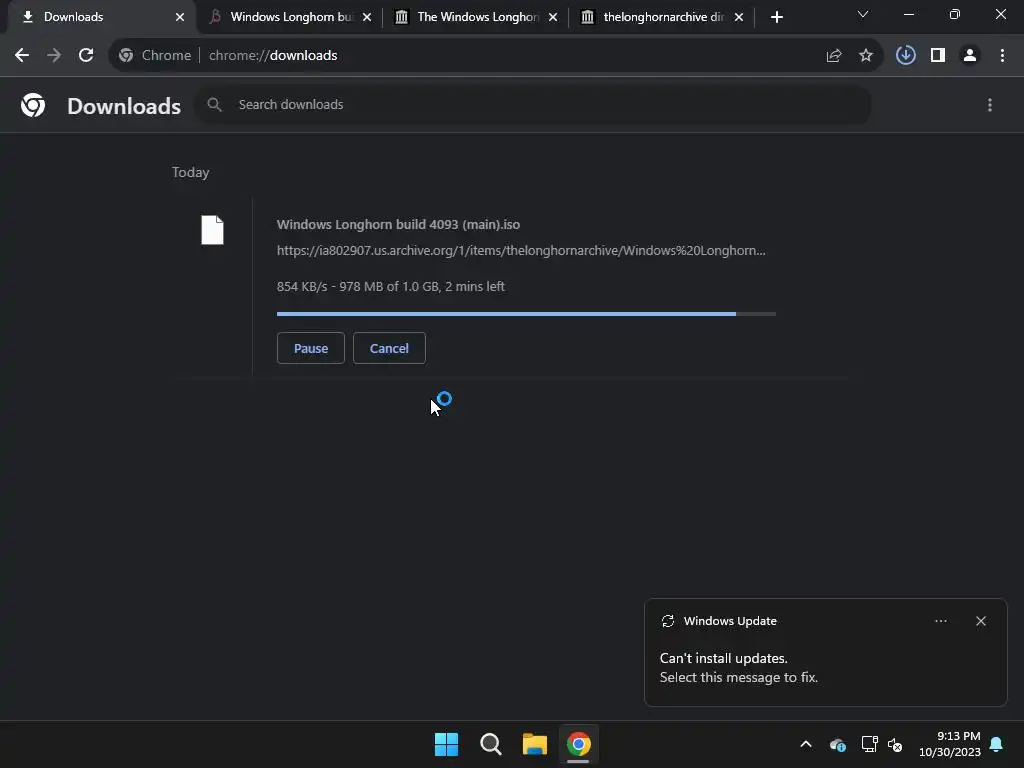Switch to the Windows Longhorn build tab

click(x=291, y=17)
